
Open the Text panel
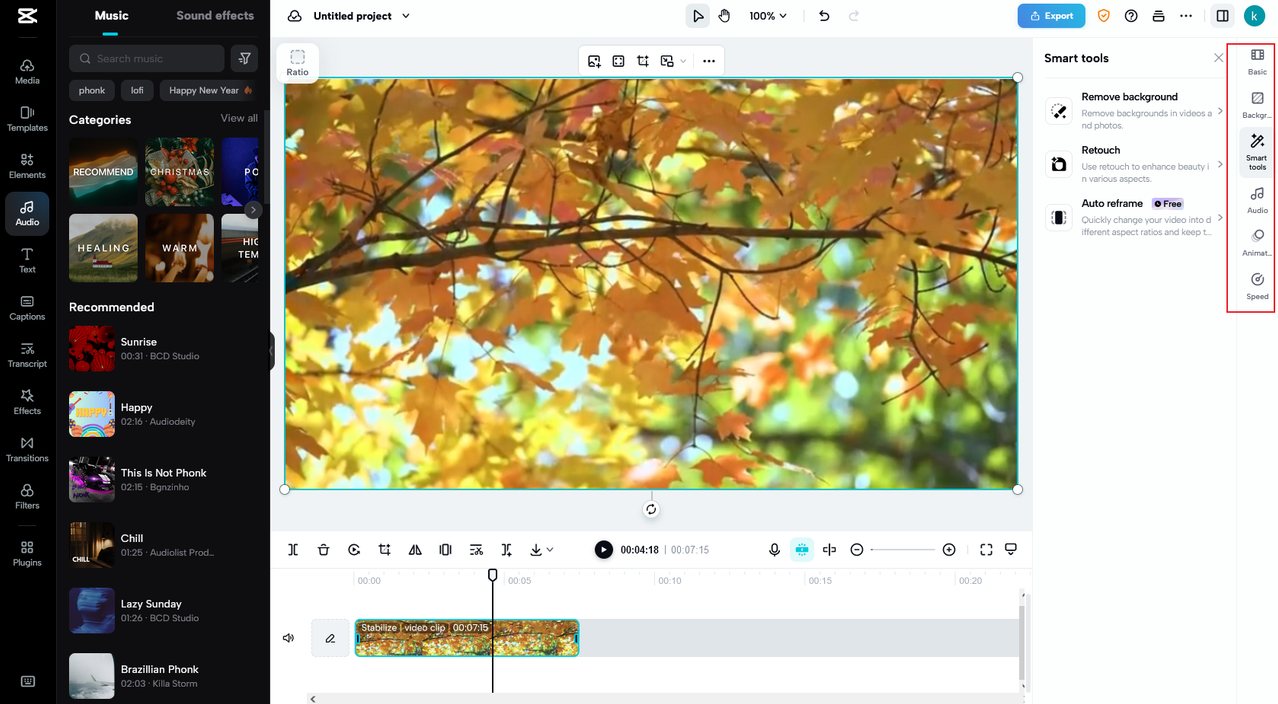click(x=27, y=260)
